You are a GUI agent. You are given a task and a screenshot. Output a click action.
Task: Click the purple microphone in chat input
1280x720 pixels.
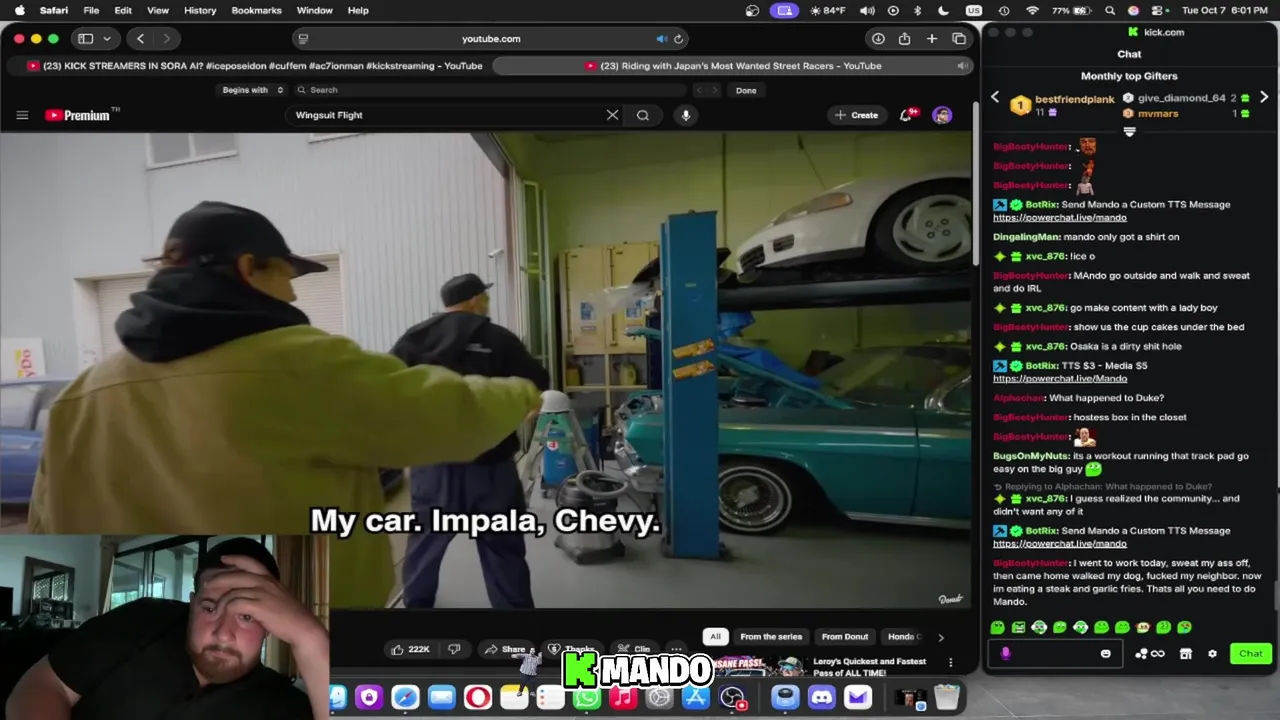click(1005, 654)
